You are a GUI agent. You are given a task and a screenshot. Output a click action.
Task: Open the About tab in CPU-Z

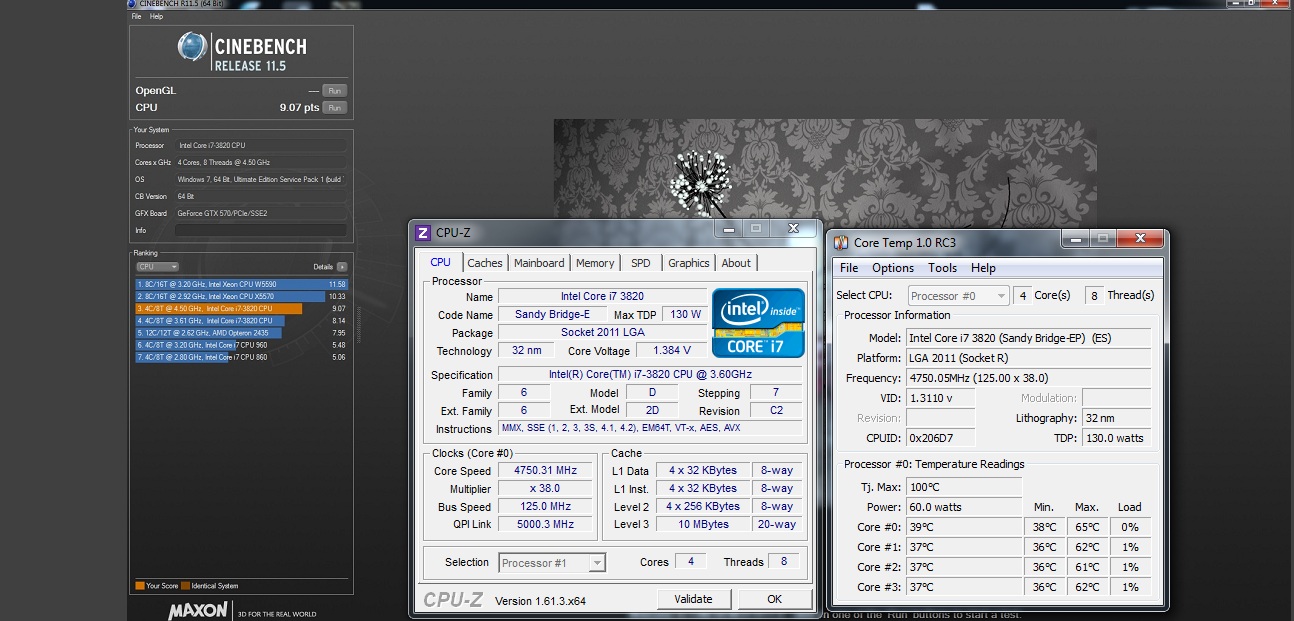(736, 263)
